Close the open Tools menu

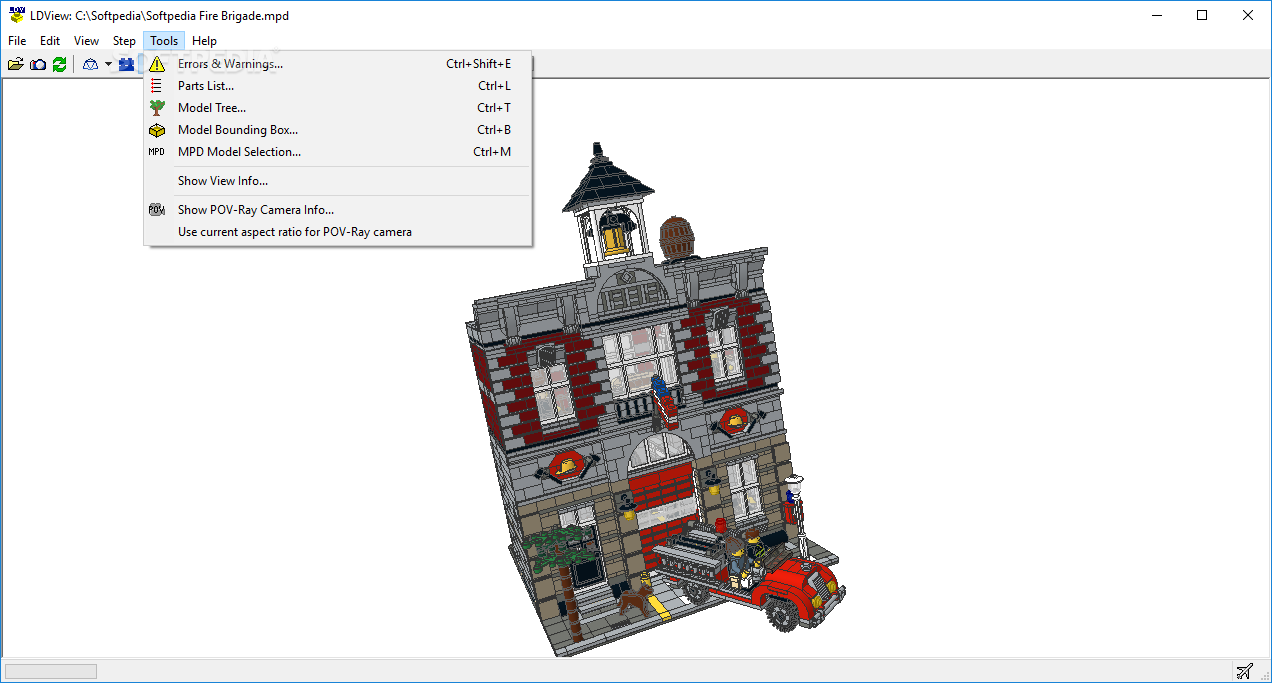[164, 41]
